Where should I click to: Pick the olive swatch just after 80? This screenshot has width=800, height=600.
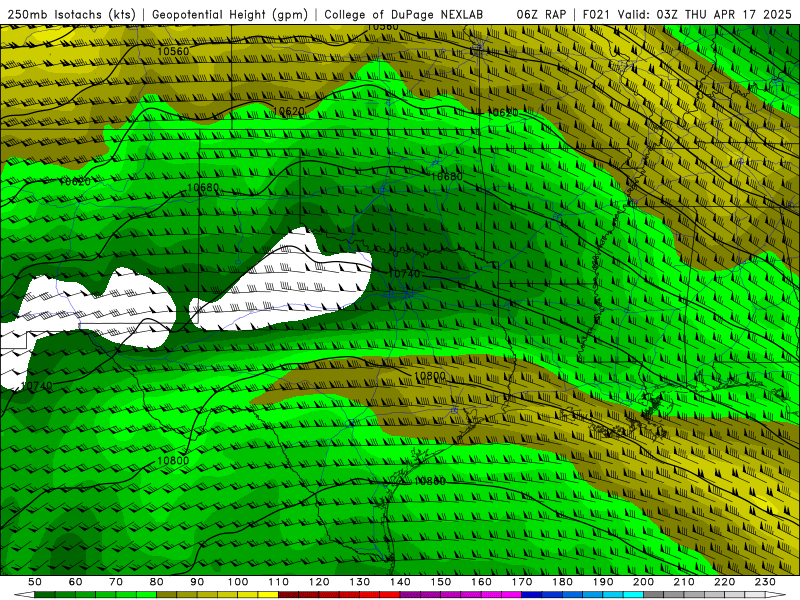(166, 595)
